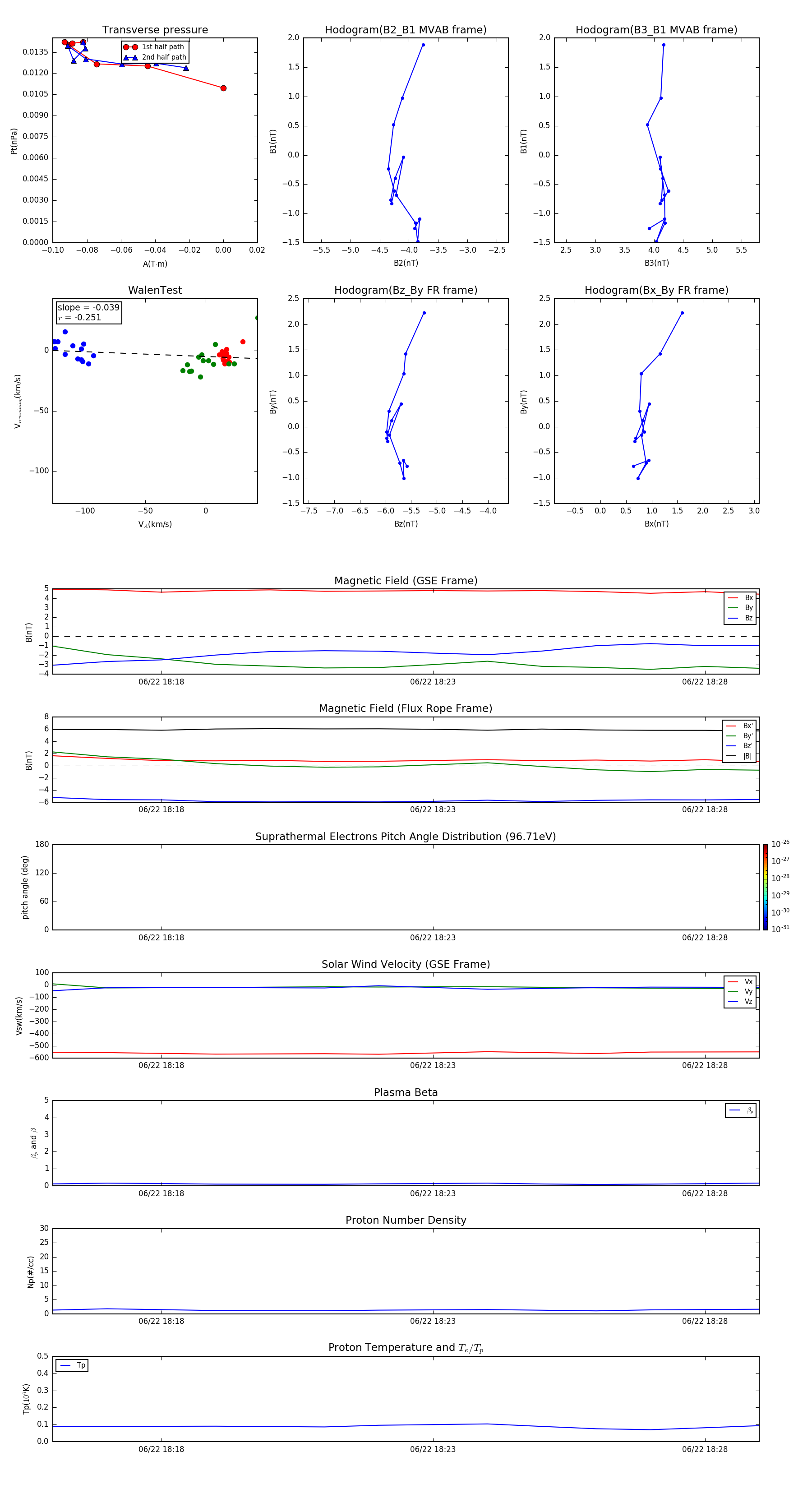Click the "B2(nT)" x-axis label
This screenshot has height=1489, width=812.
406,263
